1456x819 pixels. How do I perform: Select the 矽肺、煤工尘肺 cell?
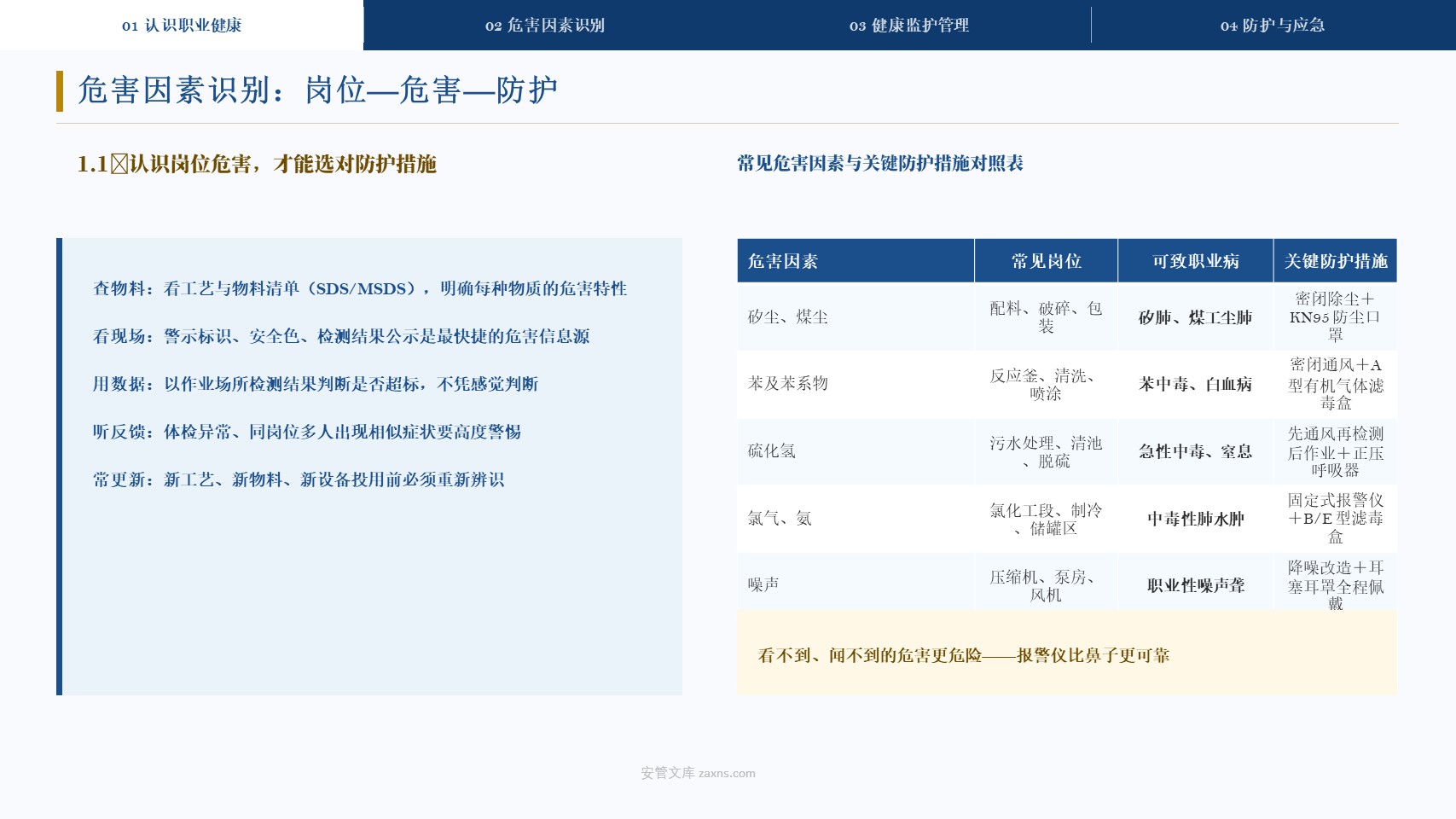[x=1195, y=317]
